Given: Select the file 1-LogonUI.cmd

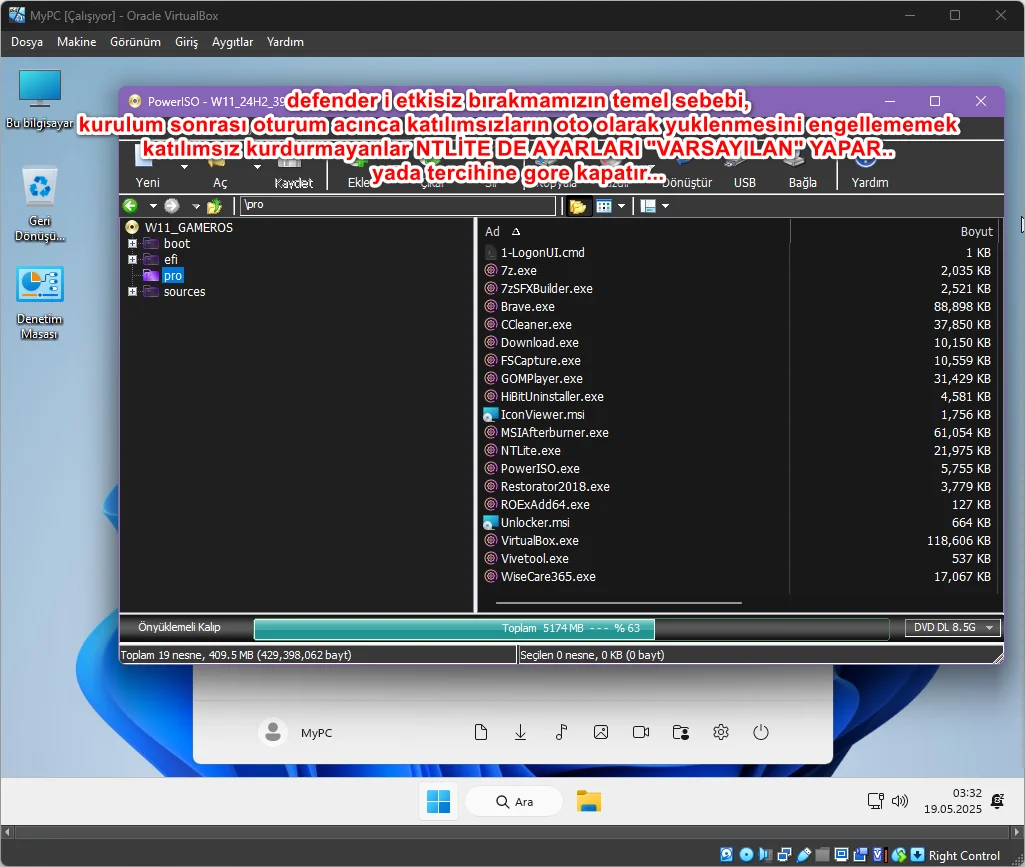Looking at the screenshot, I should coord(543,252).
